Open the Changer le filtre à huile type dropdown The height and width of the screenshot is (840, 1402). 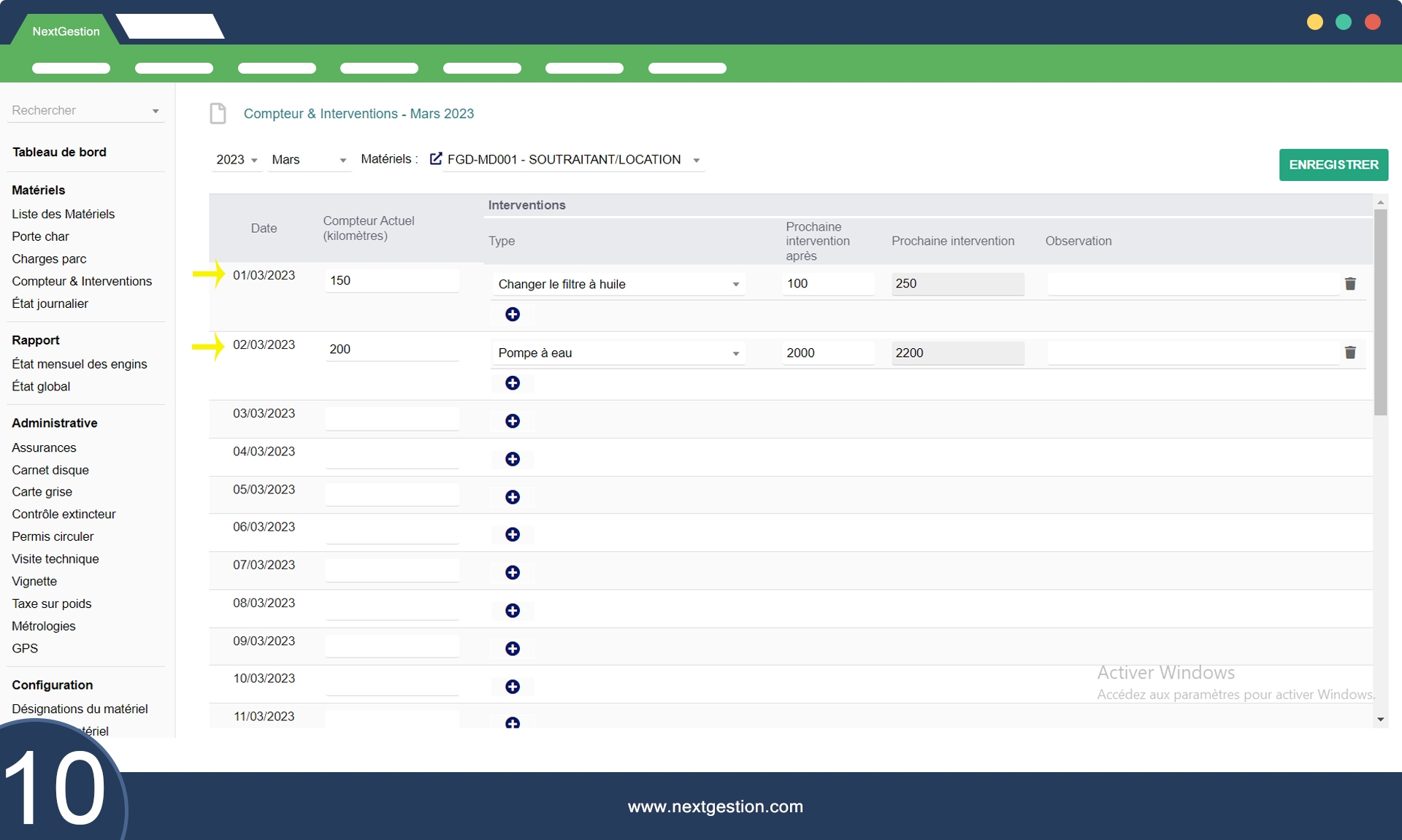coord(618,284)
